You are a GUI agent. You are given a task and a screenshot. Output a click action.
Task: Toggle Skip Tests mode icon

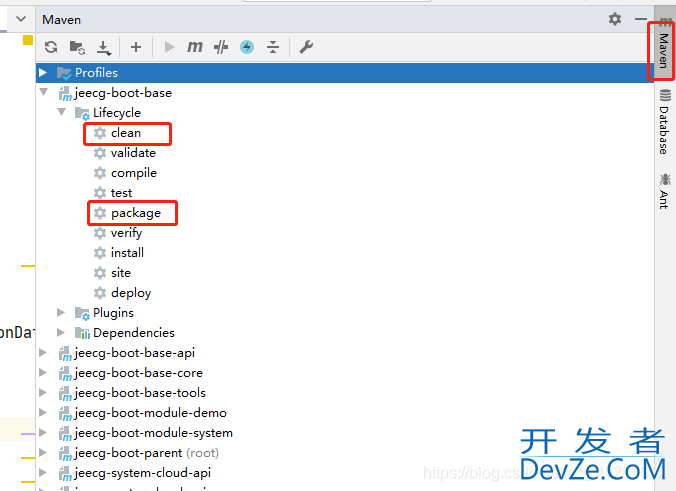(x=221, y=47)
